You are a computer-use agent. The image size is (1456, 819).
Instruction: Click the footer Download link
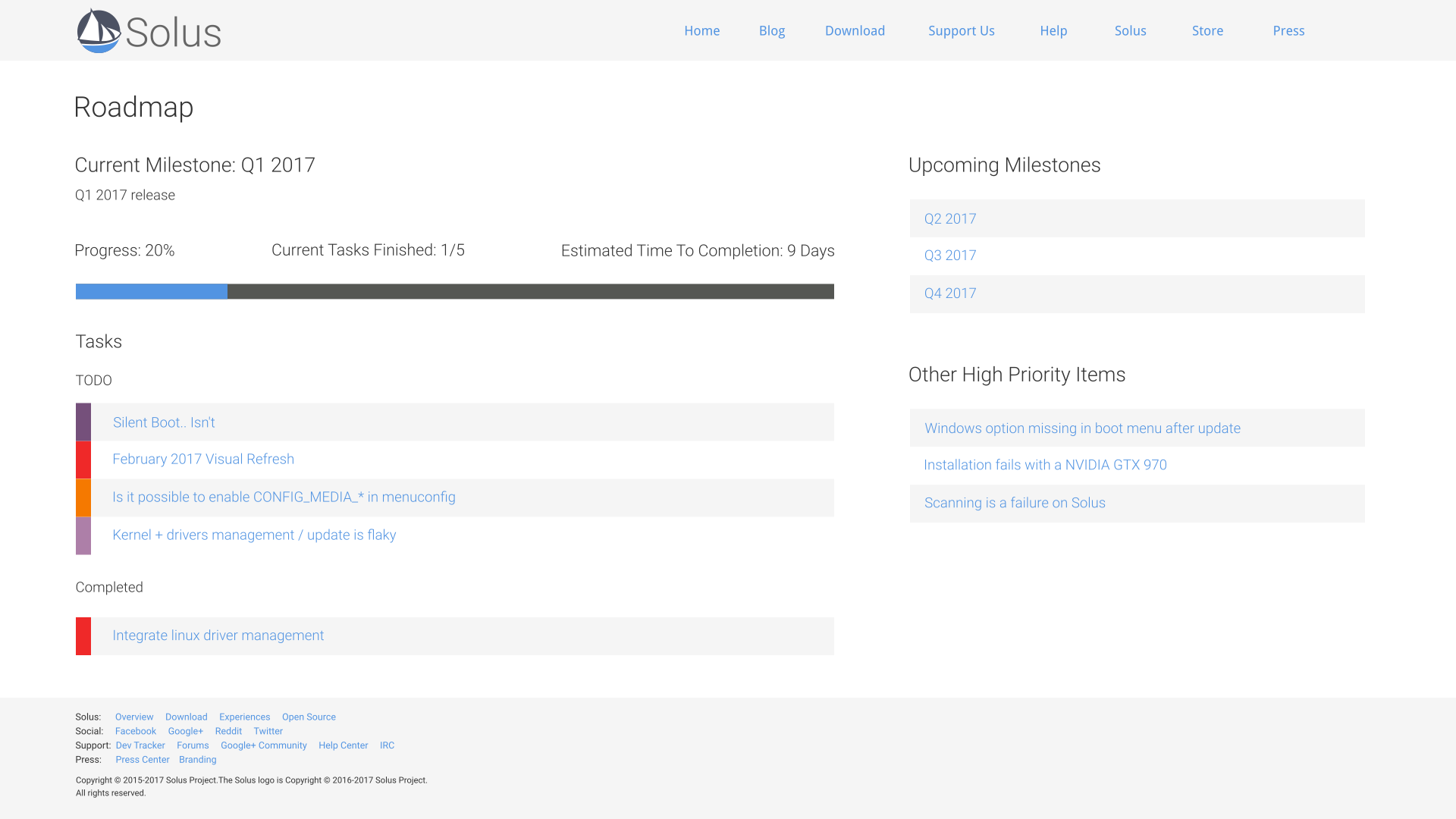point(187,717)
